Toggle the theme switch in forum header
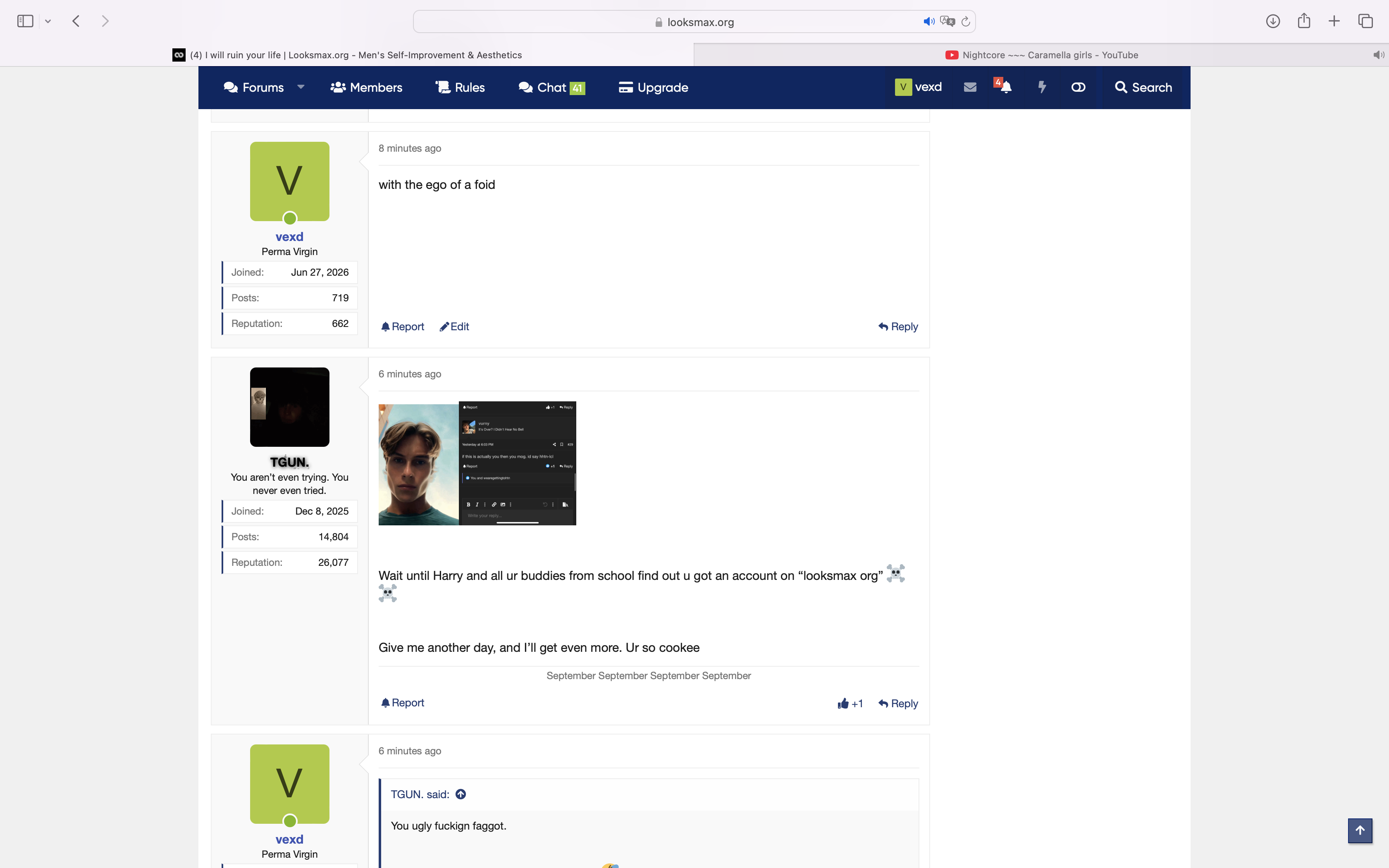Image resolution: width=1389 pixels, height=868 pixels. (1078, 87)
